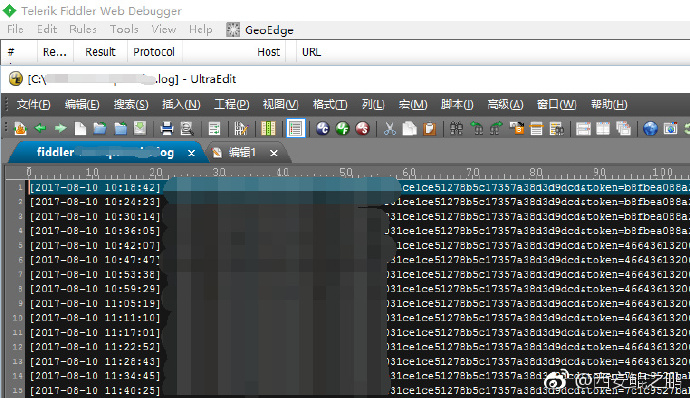Click the scissors cut icon
The image size is (690, 398).
pyautogui.click(x=389, y=129)
